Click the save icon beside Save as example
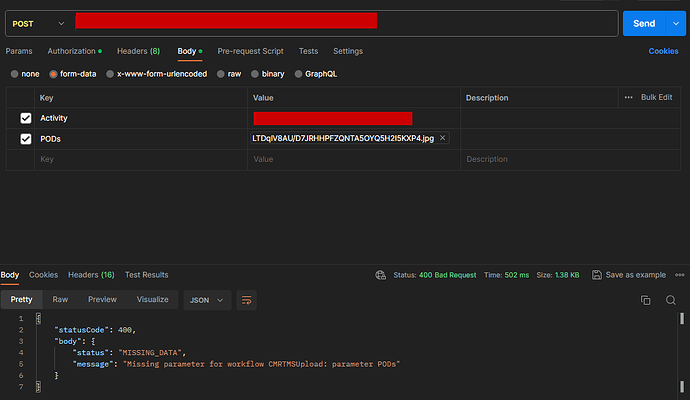Viewport: 690px width, 400px height. click(597, 275)
